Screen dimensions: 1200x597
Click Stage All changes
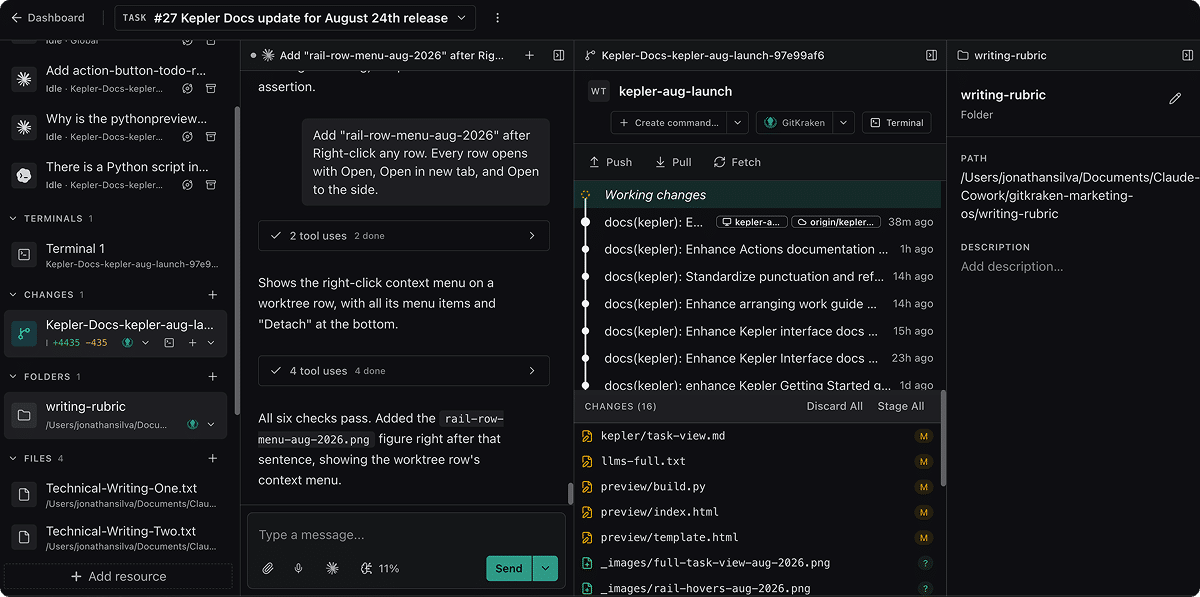pos(901,406)
